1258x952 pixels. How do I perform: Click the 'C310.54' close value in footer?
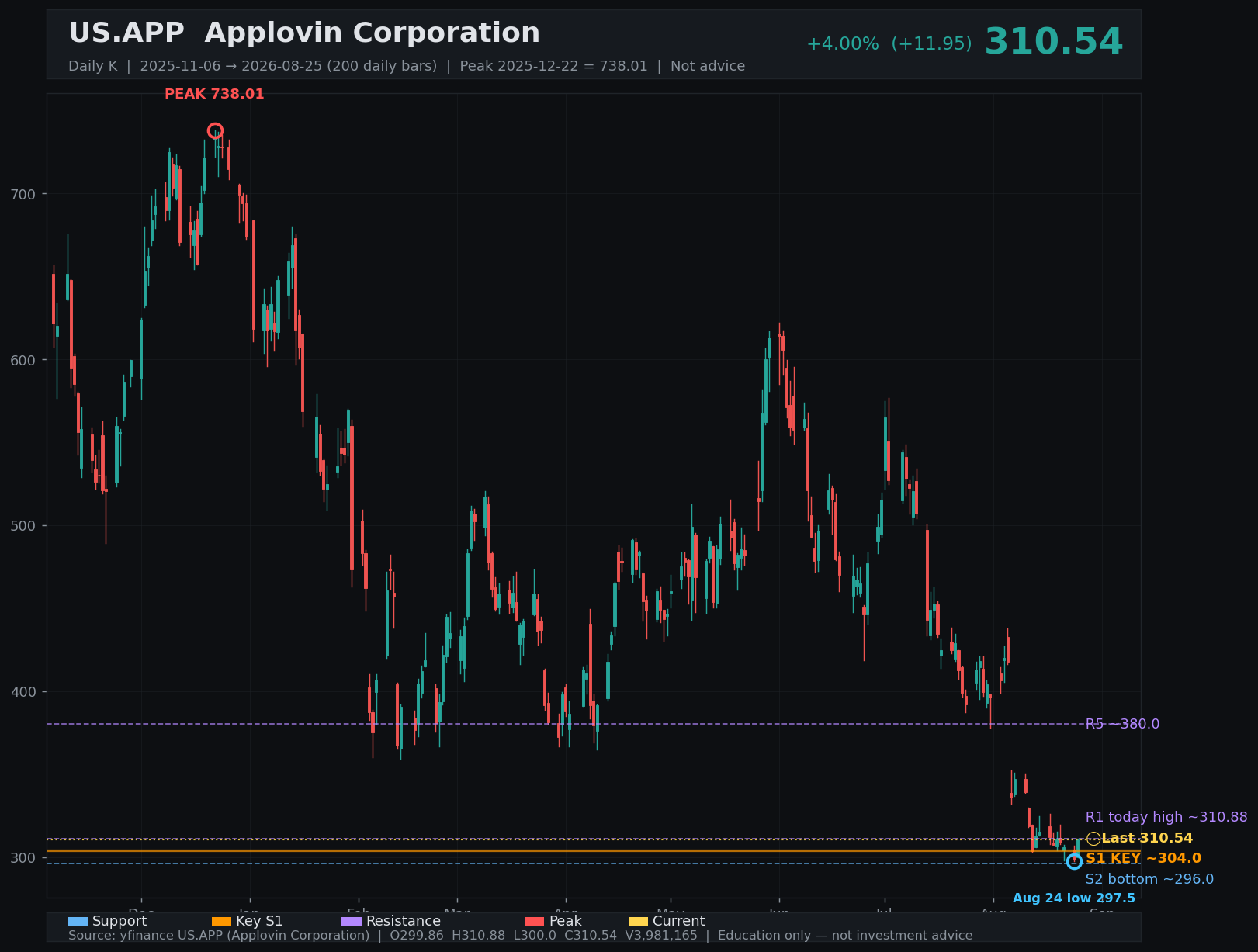point(591,936)
